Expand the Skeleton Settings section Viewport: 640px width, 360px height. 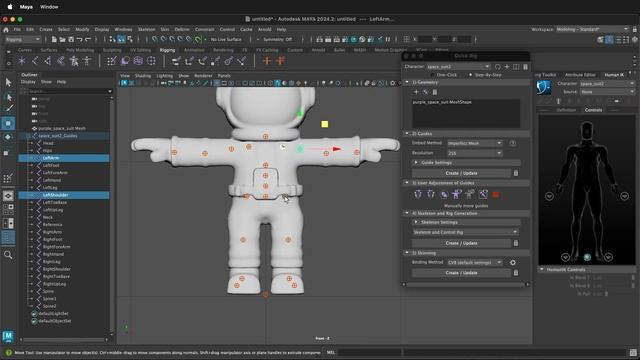466,222
